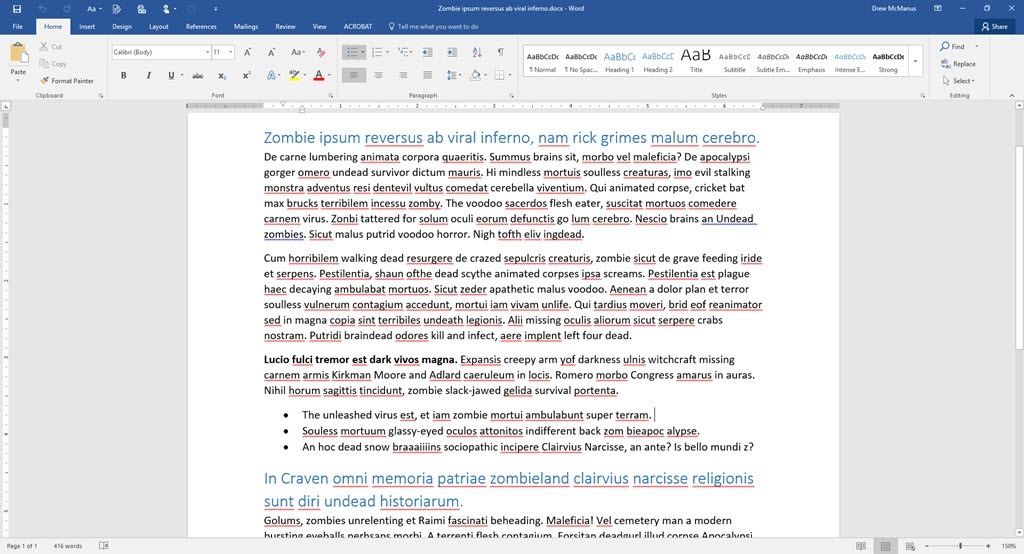1024x554 pixels.
Task: Apply the Heading 1 style
Action: pyautogui.click(x=619, y=61)
